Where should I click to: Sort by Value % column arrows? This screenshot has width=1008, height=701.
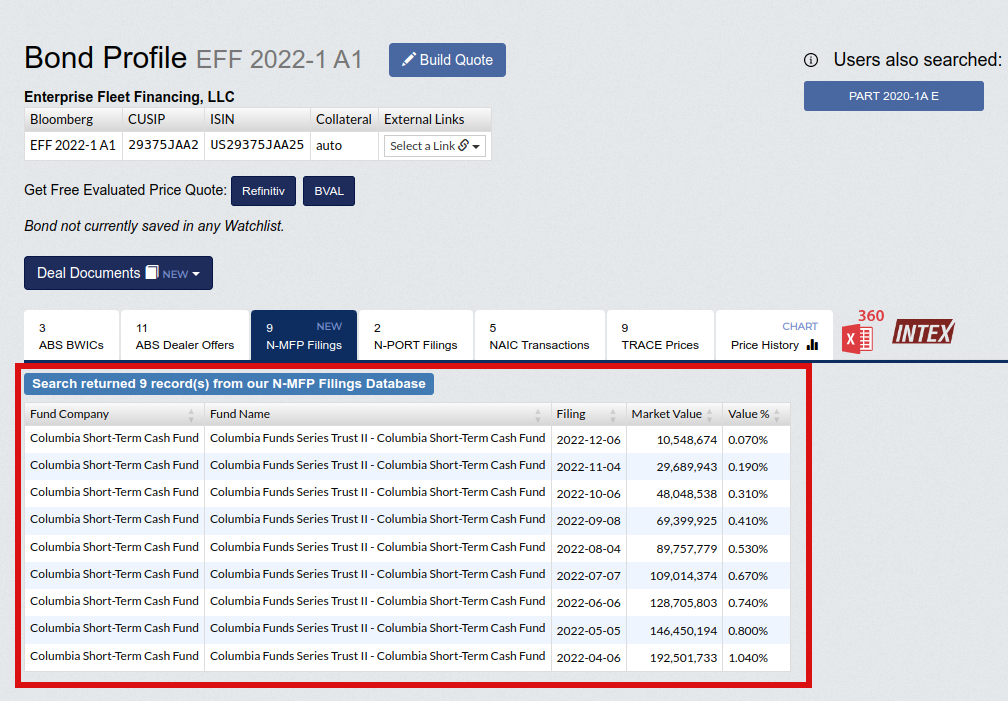pyautogui.click(x=777, y=414)
